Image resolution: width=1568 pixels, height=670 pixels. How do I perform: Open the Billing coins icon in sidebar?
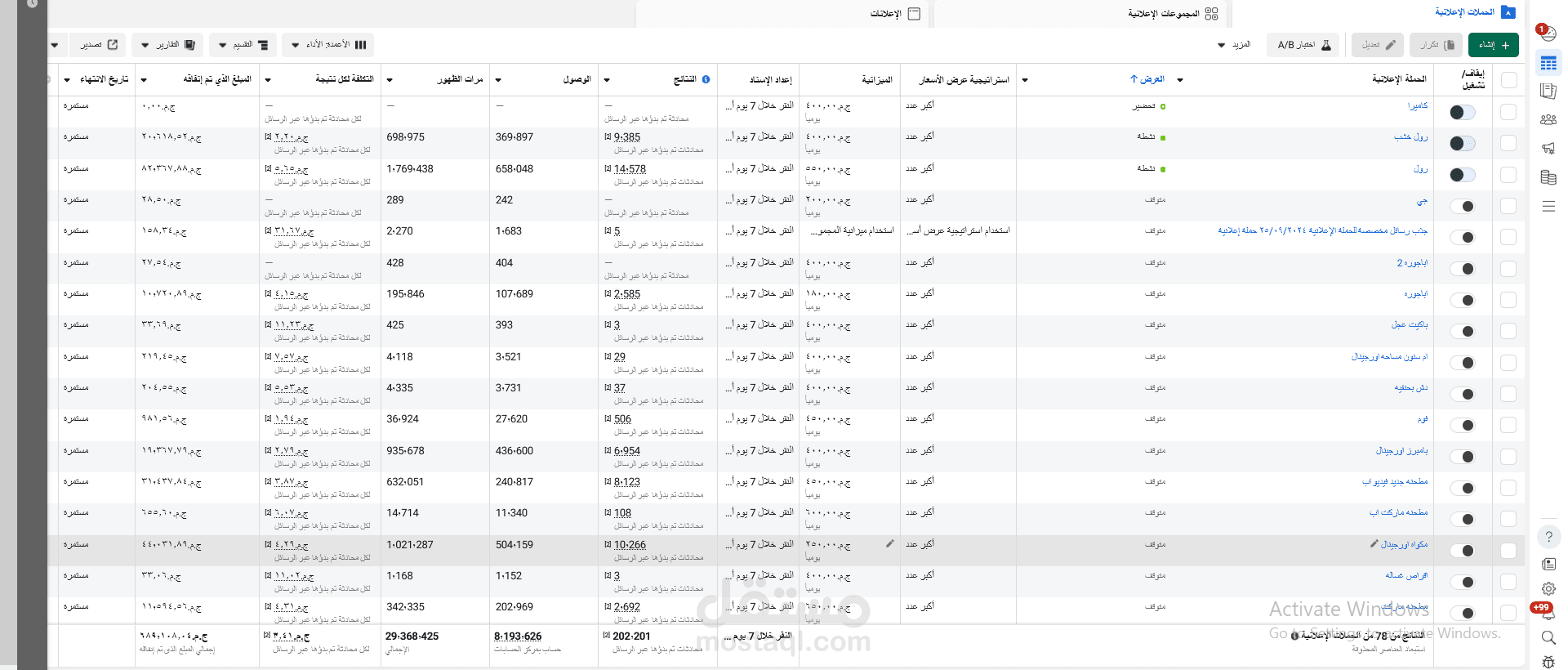[x=1548, y=177]
